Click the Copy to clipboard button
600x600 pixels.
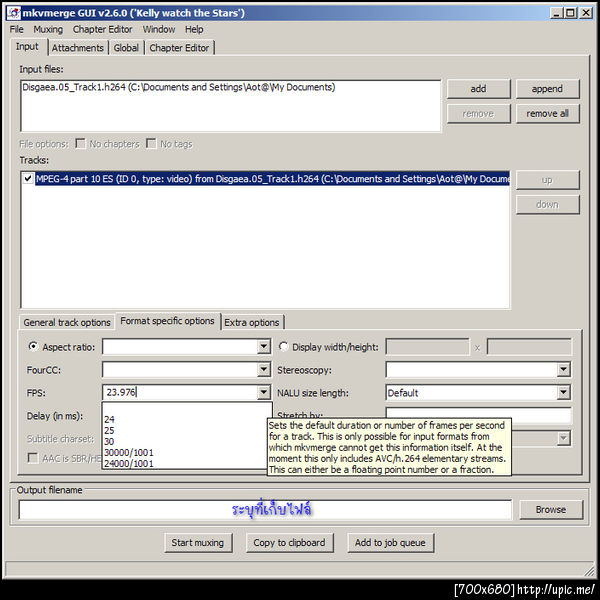289,543
